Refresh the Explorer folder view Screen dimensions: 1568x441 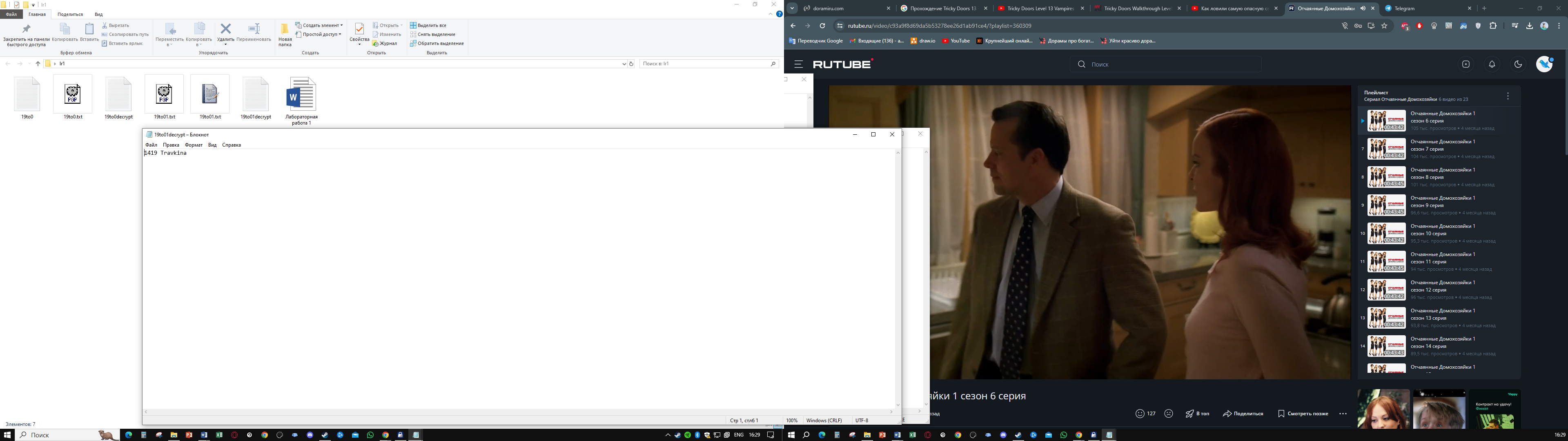pos(631,64)
